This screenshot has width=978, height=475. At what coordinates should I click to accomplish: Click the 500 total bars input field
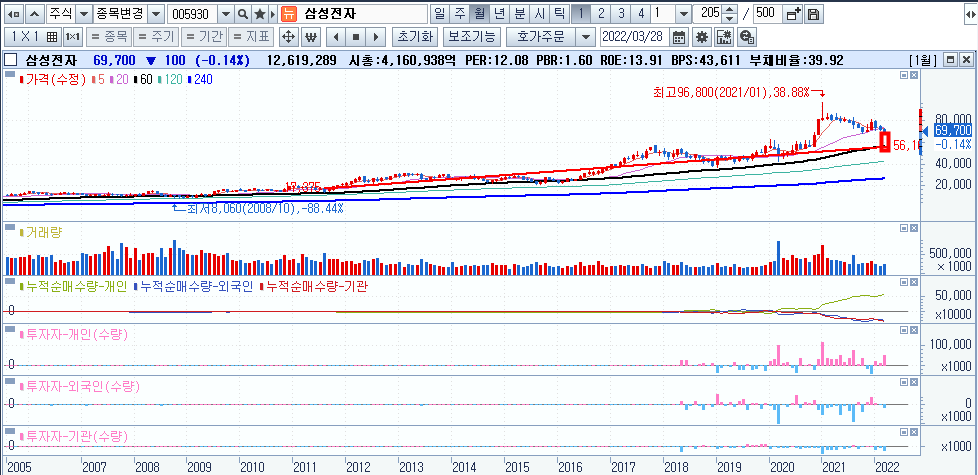(x=768, y=14)
